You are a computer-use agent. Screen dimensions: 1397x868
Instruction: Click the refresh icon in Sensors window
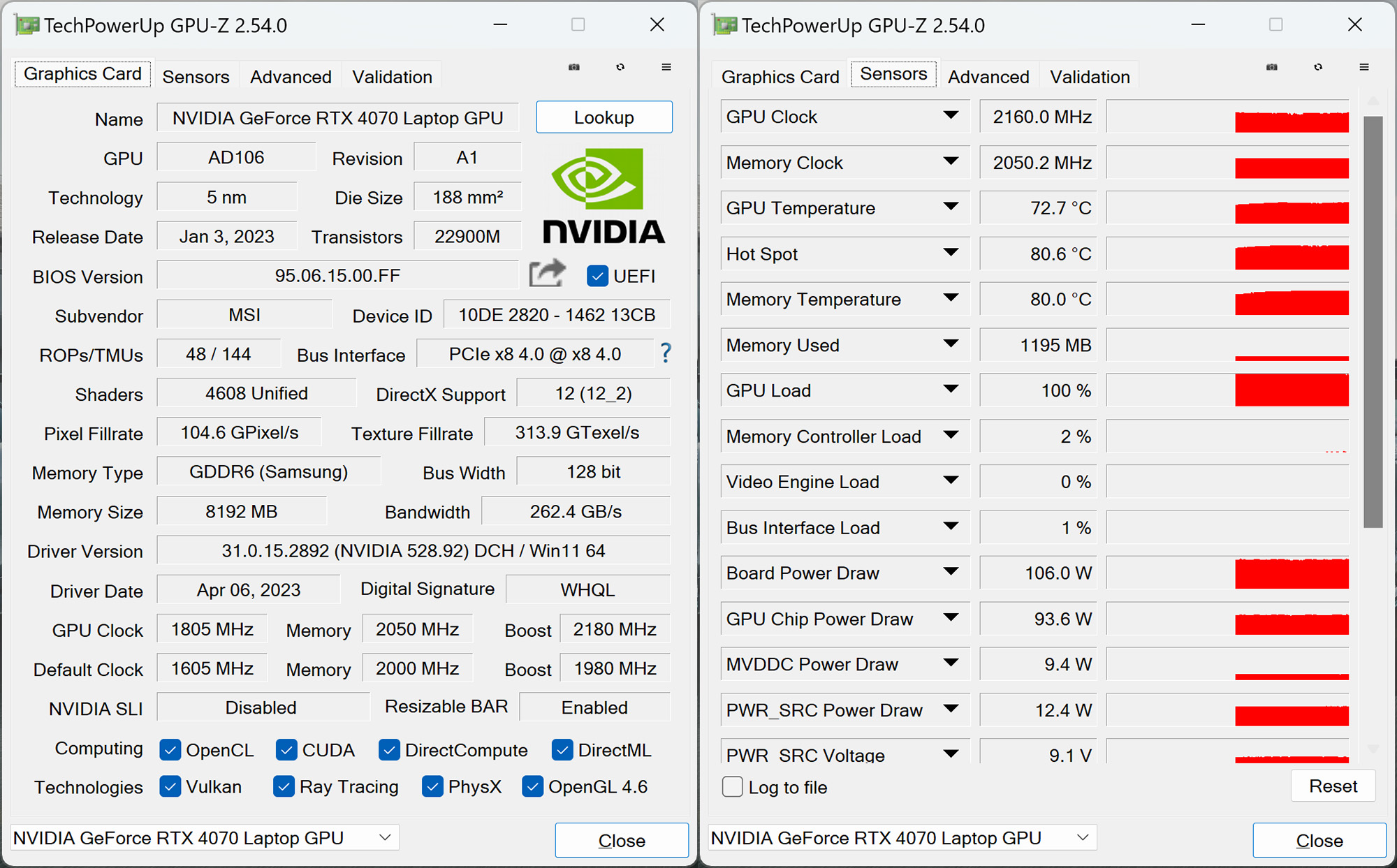click(1318, 67)
